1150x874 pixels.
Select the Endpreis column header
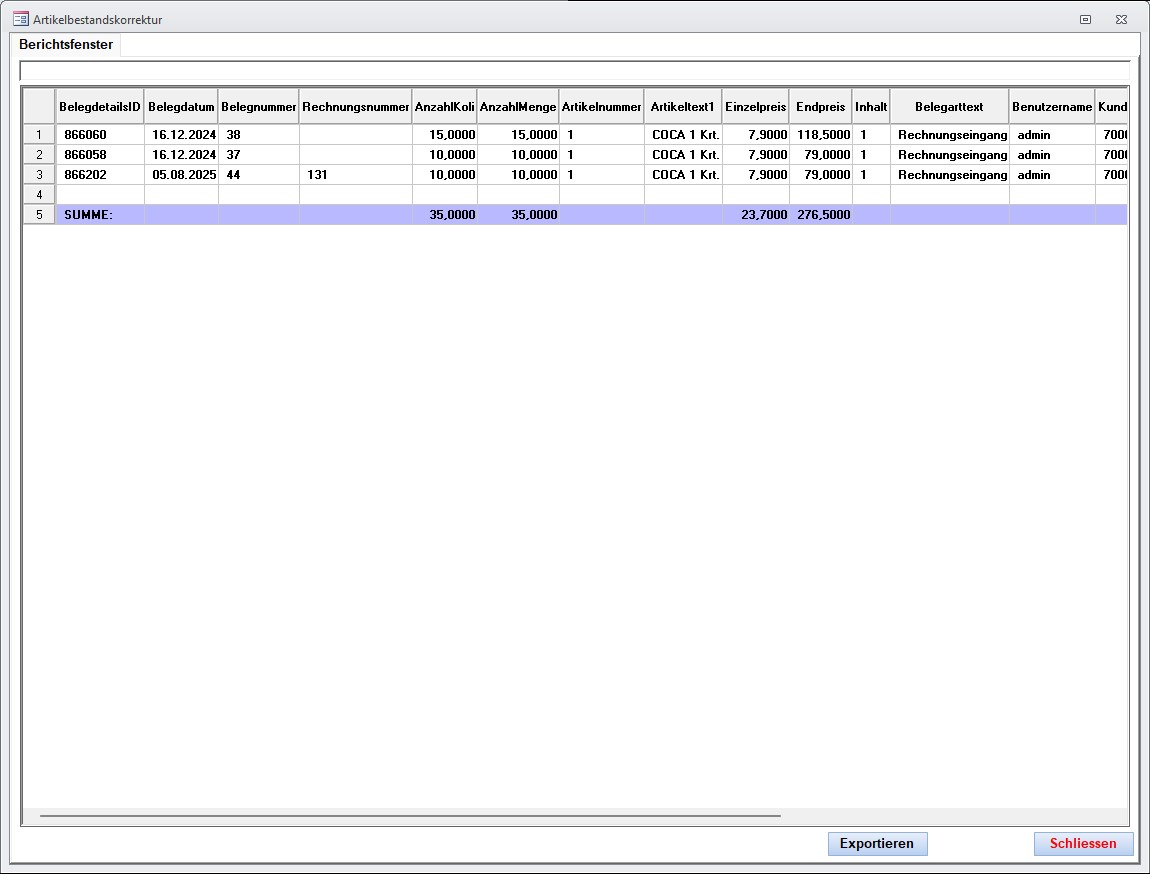click(820, 107)
